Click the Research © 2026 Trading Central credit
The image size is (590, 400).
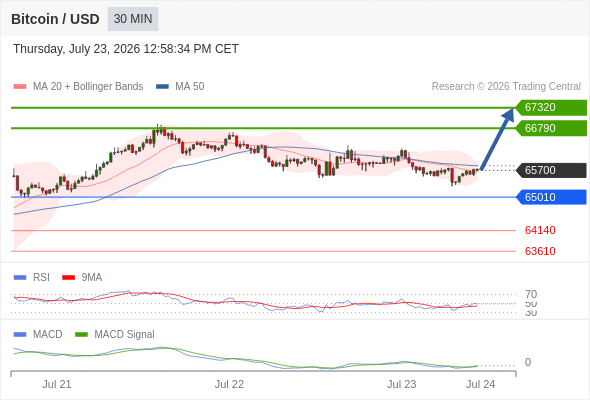(x=506, y=87)
